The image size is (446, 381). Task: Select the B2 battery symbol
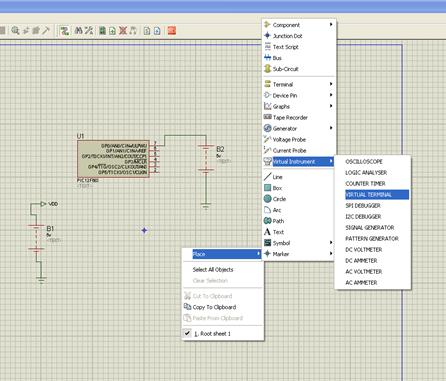point(206,158)
